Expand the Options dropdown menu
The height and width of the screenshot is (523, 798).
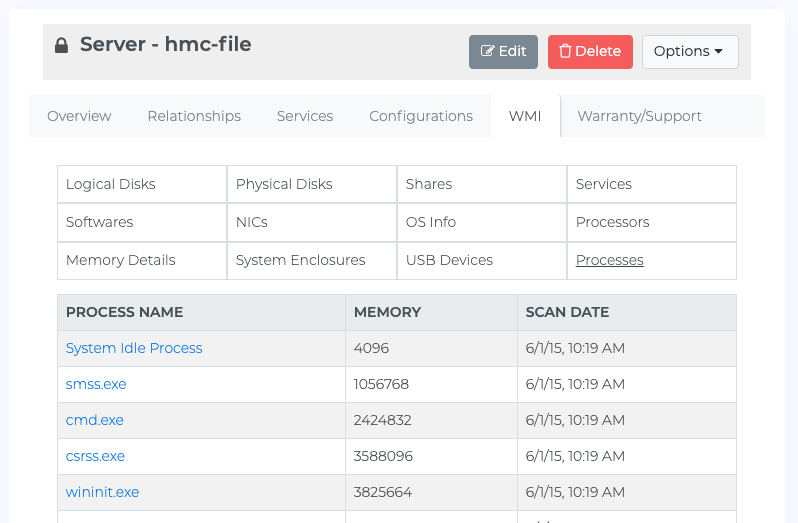(690, 52)
